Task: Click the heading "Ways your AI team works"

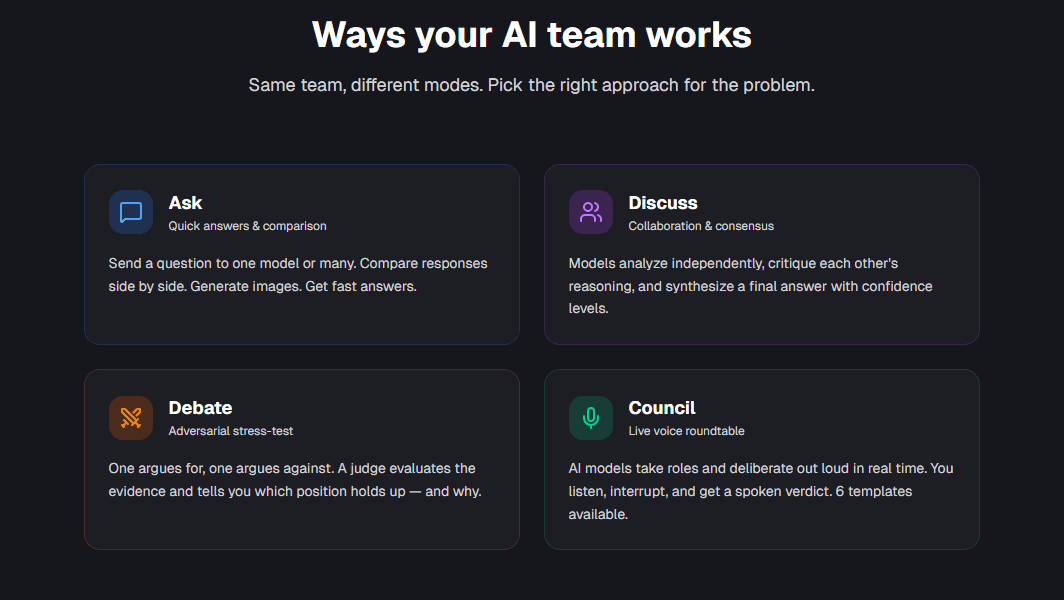Action: [x=532, y=34]
